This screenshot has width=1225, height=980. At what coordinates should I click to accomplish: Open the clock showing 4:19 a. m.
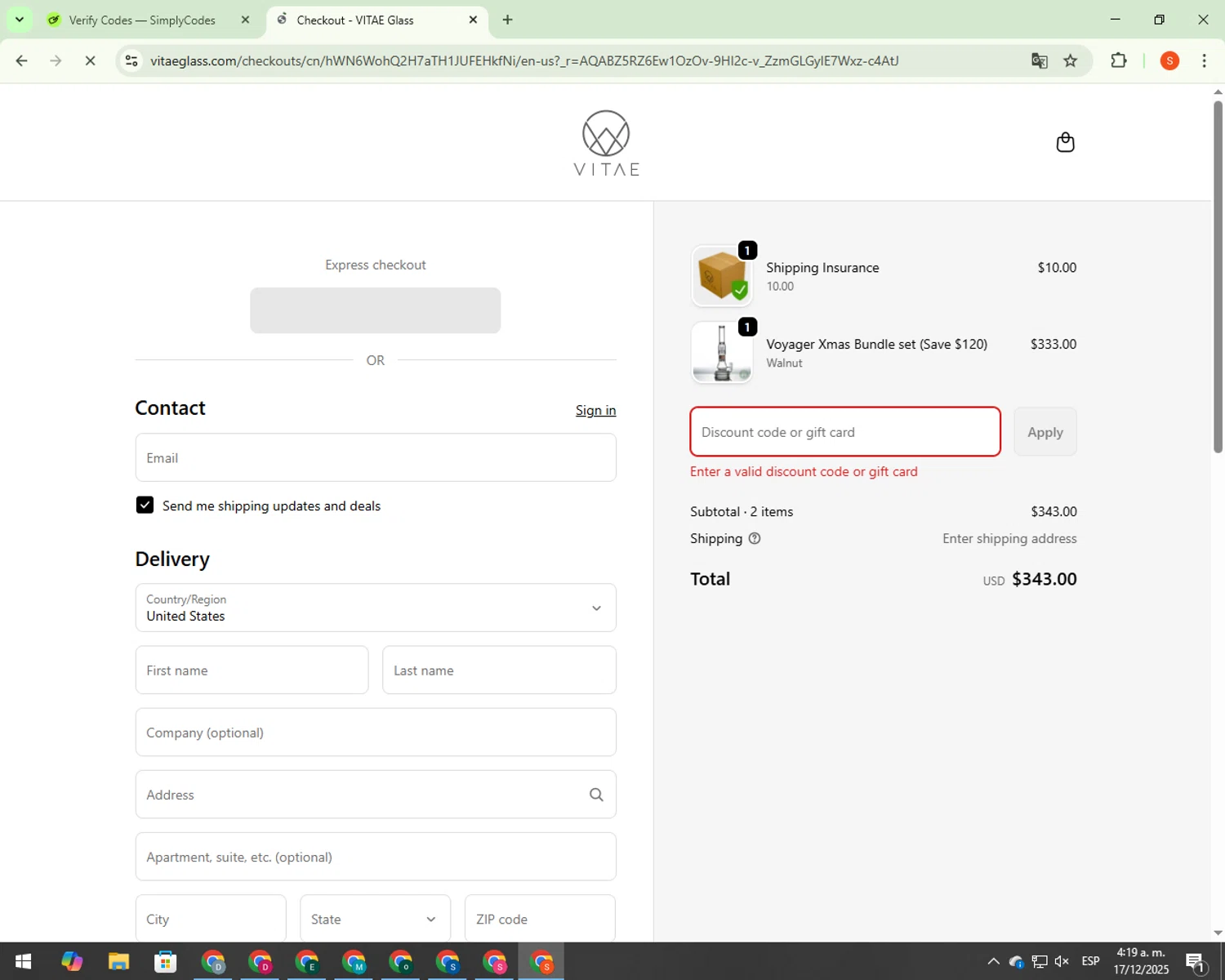(x=1141, y=961)
